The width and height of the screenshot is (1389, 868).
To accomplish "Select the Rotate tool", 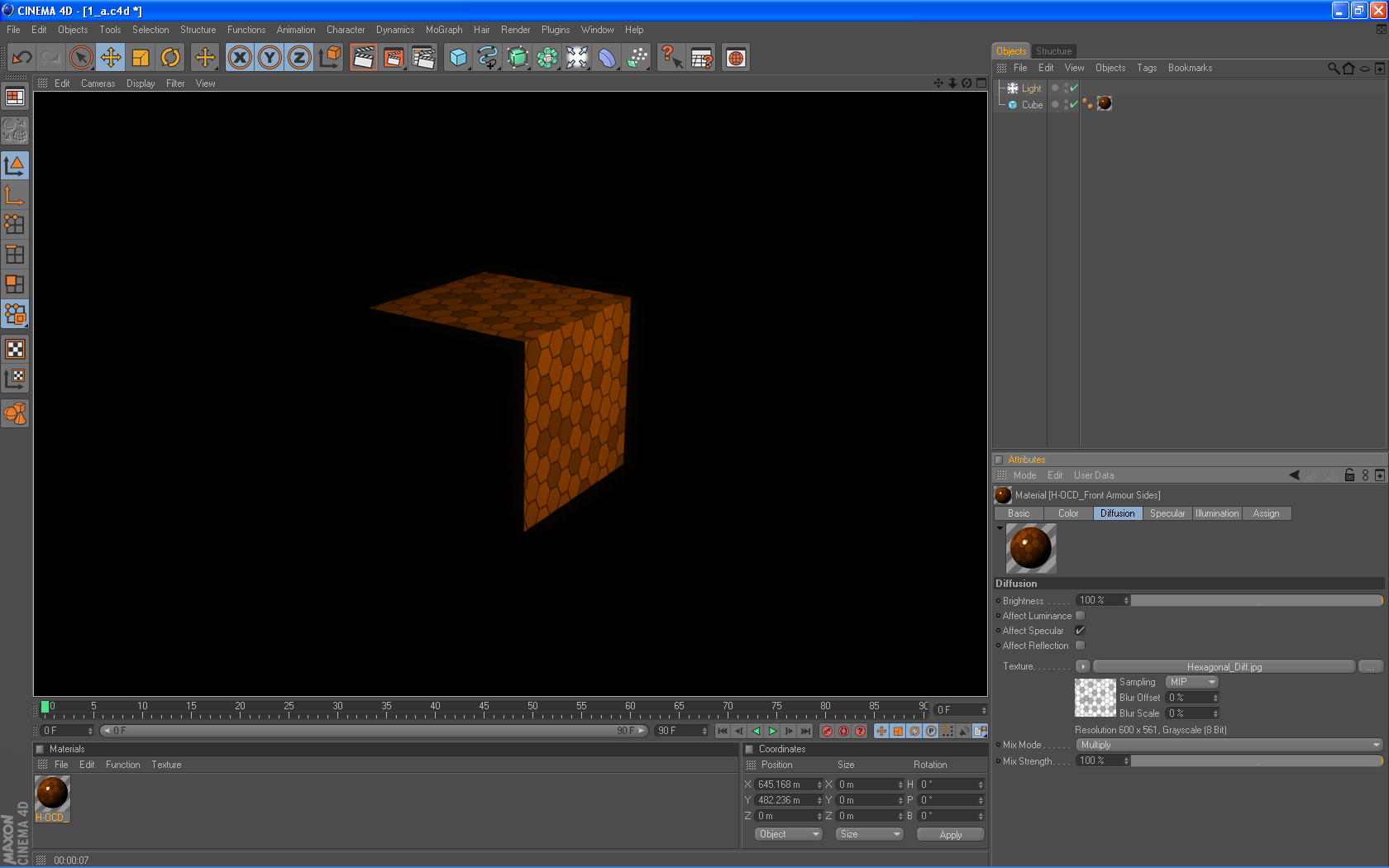I will click(170, 58).
